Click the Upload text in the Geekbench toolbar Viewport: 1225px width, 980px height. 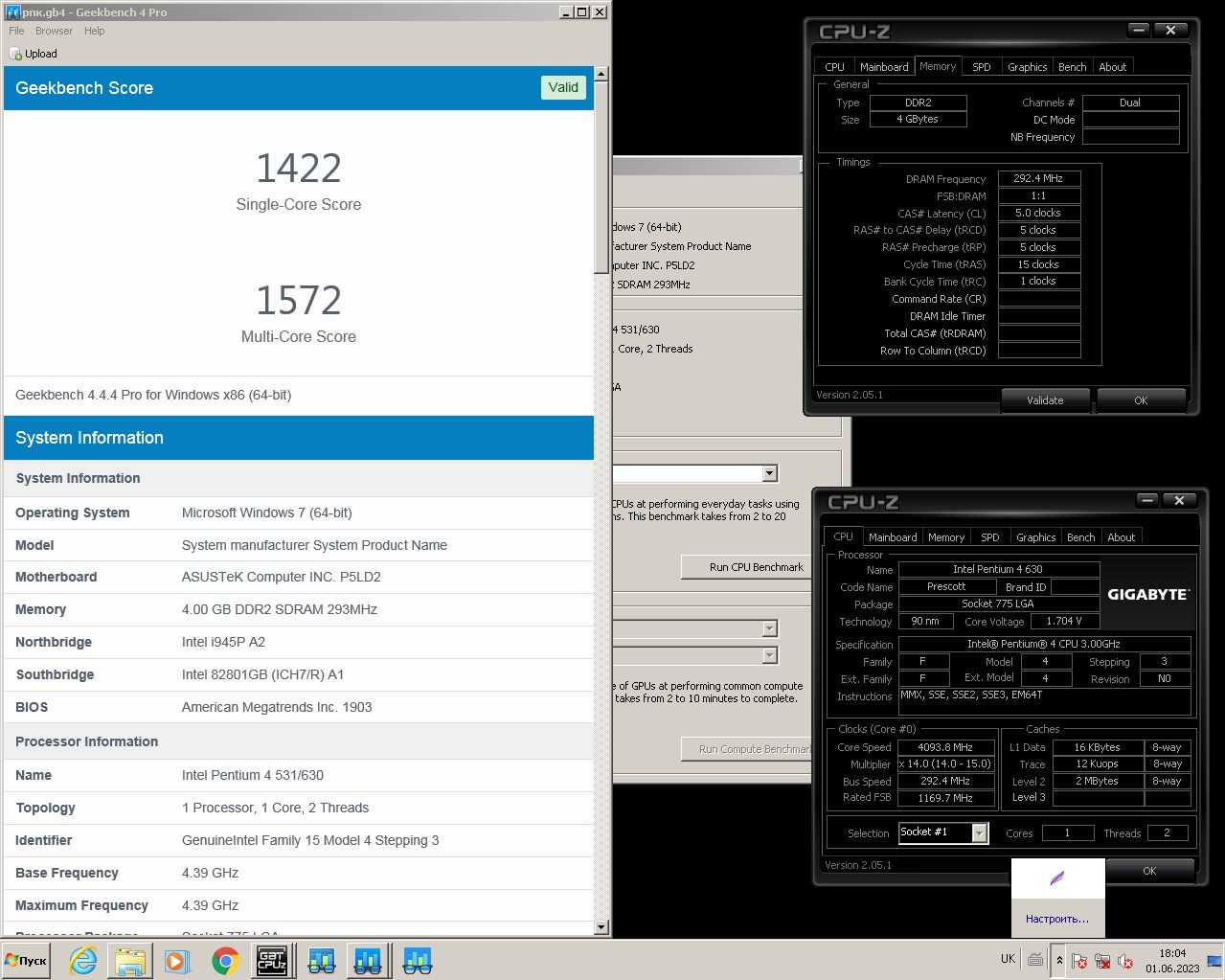point(41,54)
